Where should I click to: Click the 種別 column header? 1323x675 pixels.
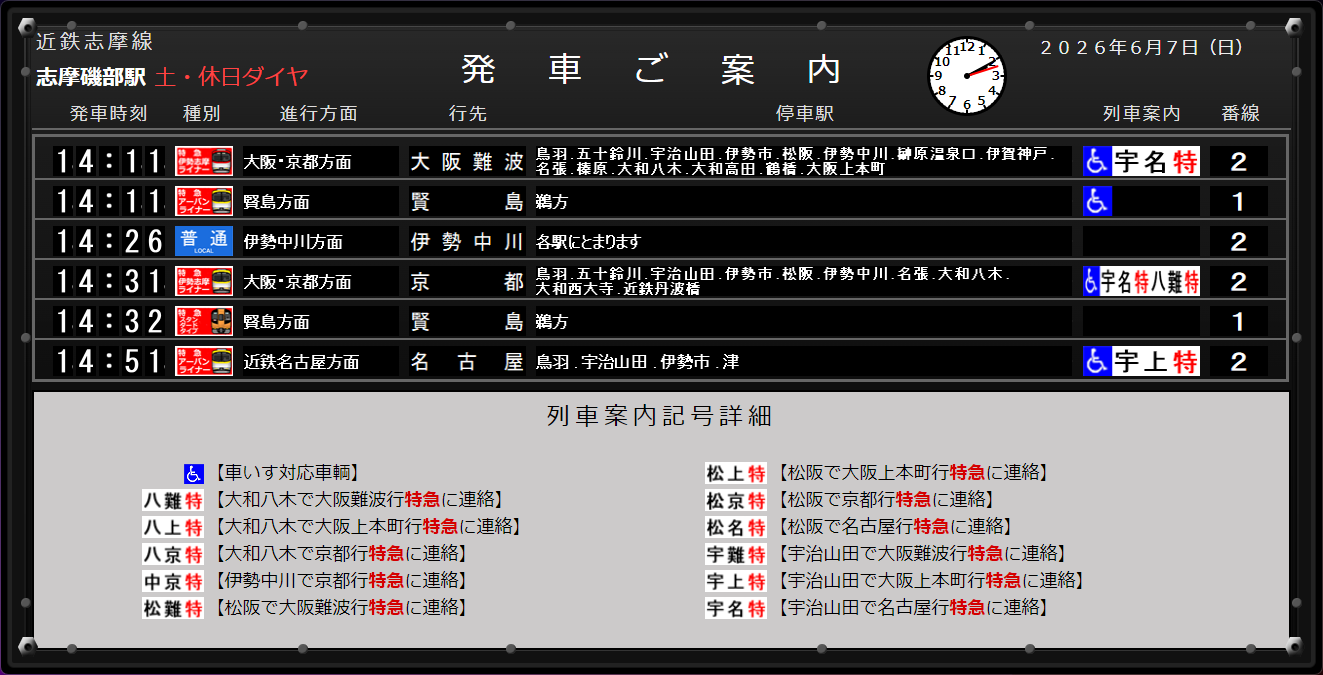click(201, 114)
